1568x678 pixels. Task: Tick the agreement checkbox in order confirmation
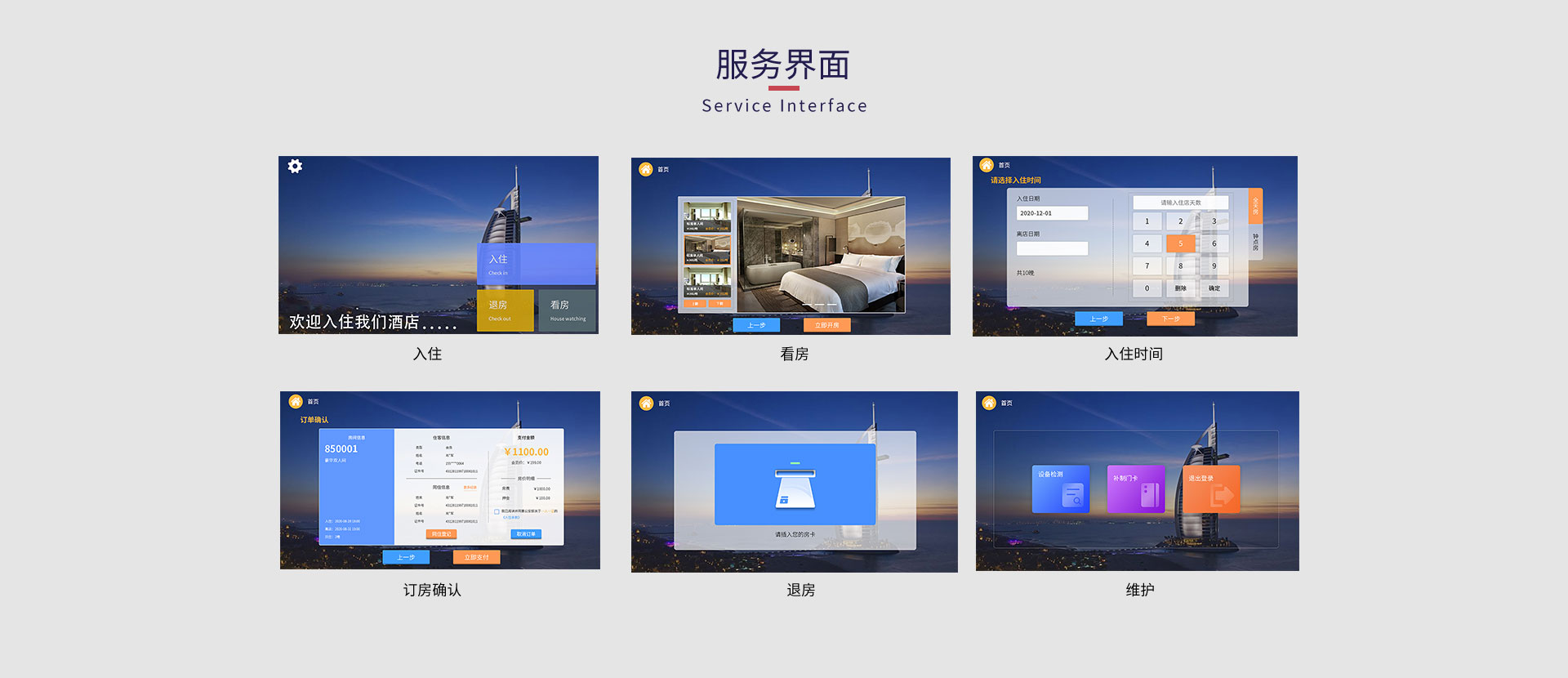coord(497,511)
